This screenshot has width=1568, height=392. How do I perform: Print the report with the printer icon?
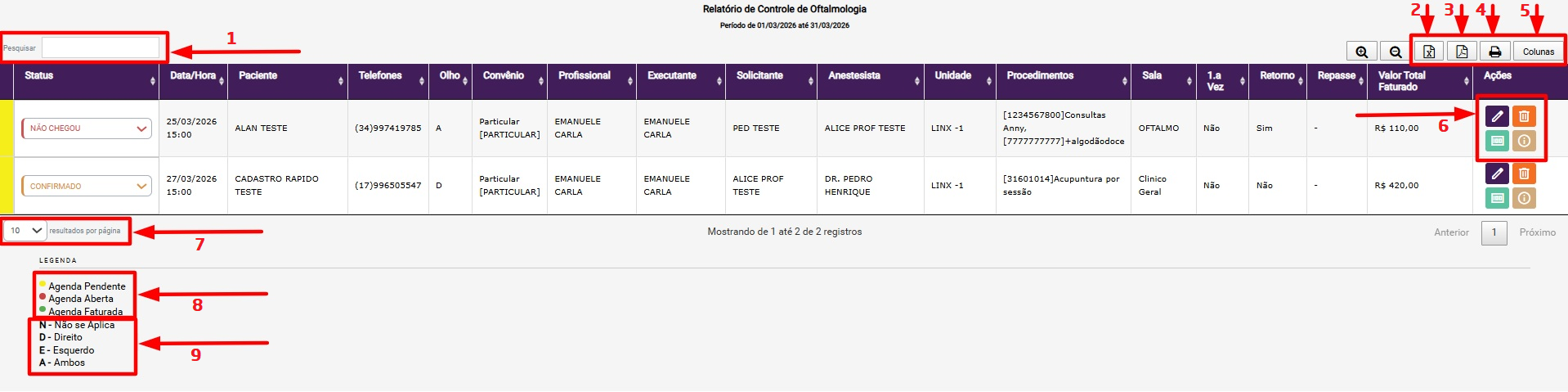[x=1494, y=52]
